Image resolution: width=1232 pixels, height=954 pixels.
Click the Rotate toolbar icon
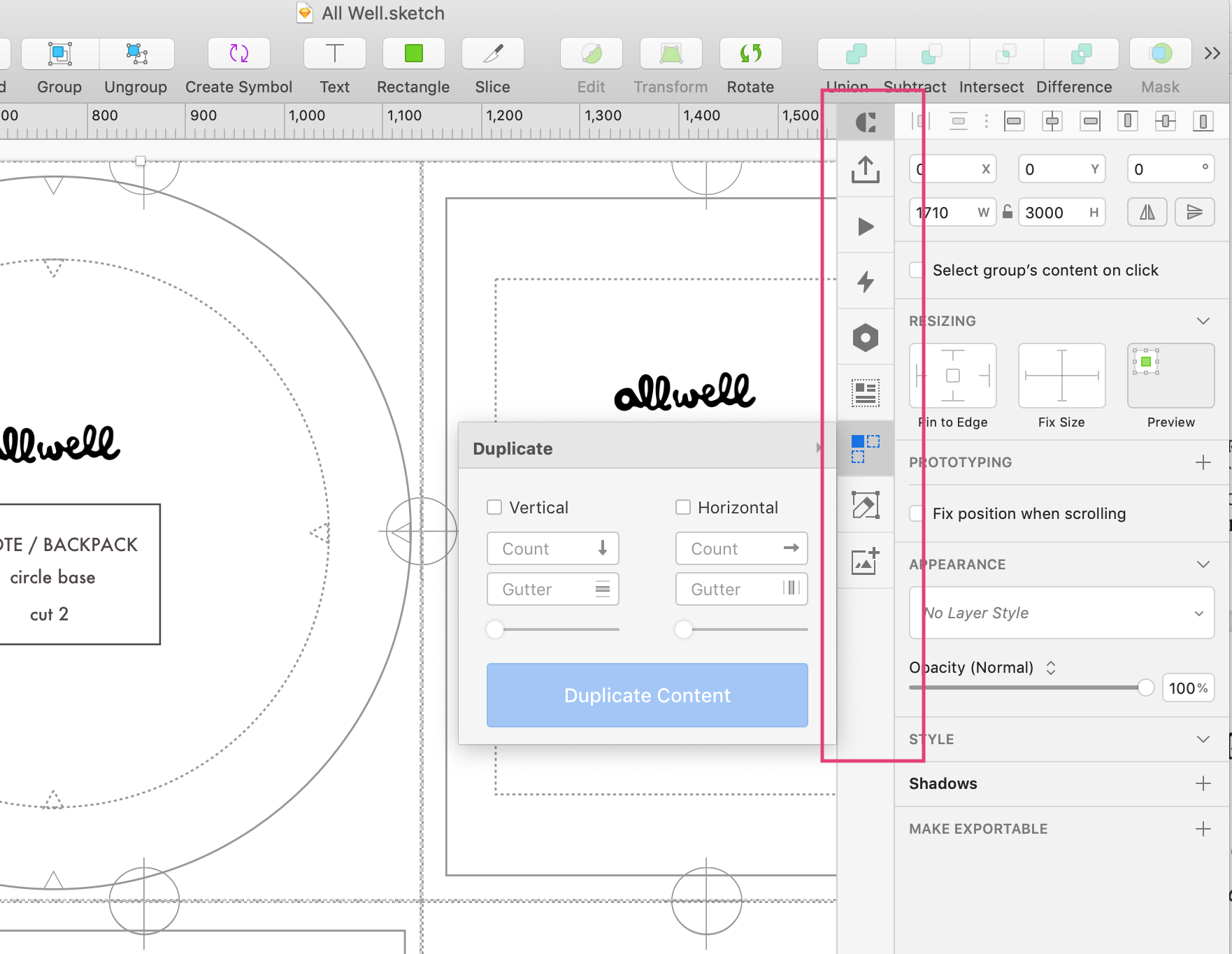pyautogui.click(x=751, y=54)
